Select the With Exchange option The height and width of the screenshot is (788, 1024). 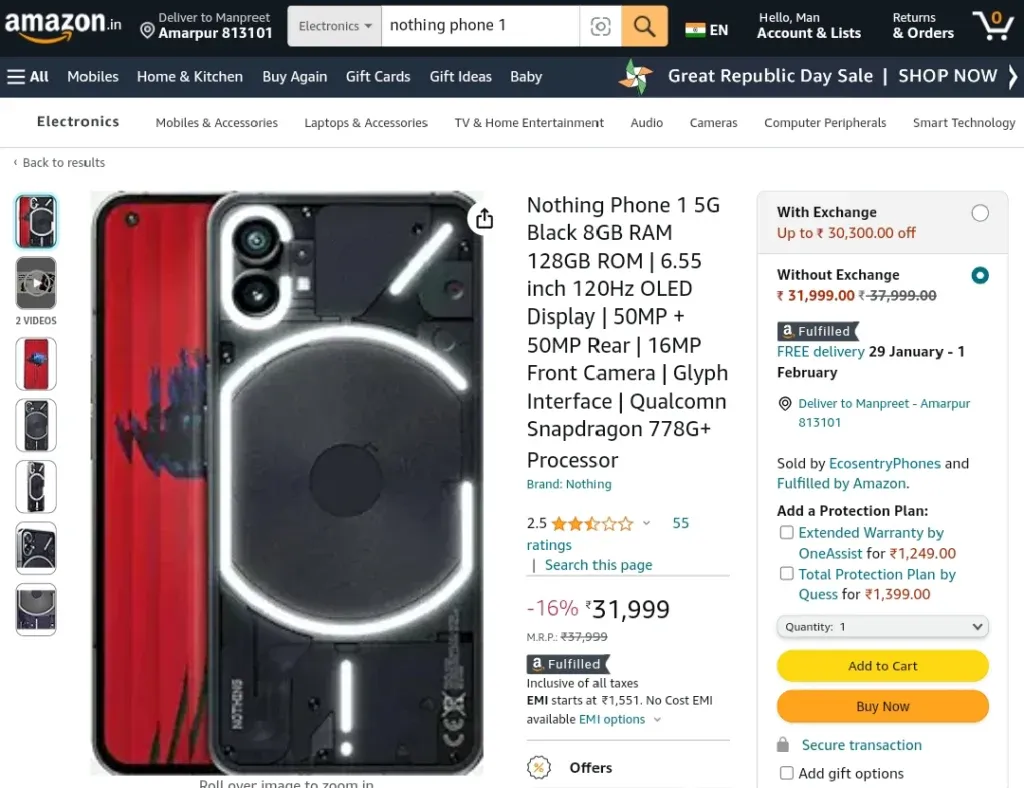[980, 213]
